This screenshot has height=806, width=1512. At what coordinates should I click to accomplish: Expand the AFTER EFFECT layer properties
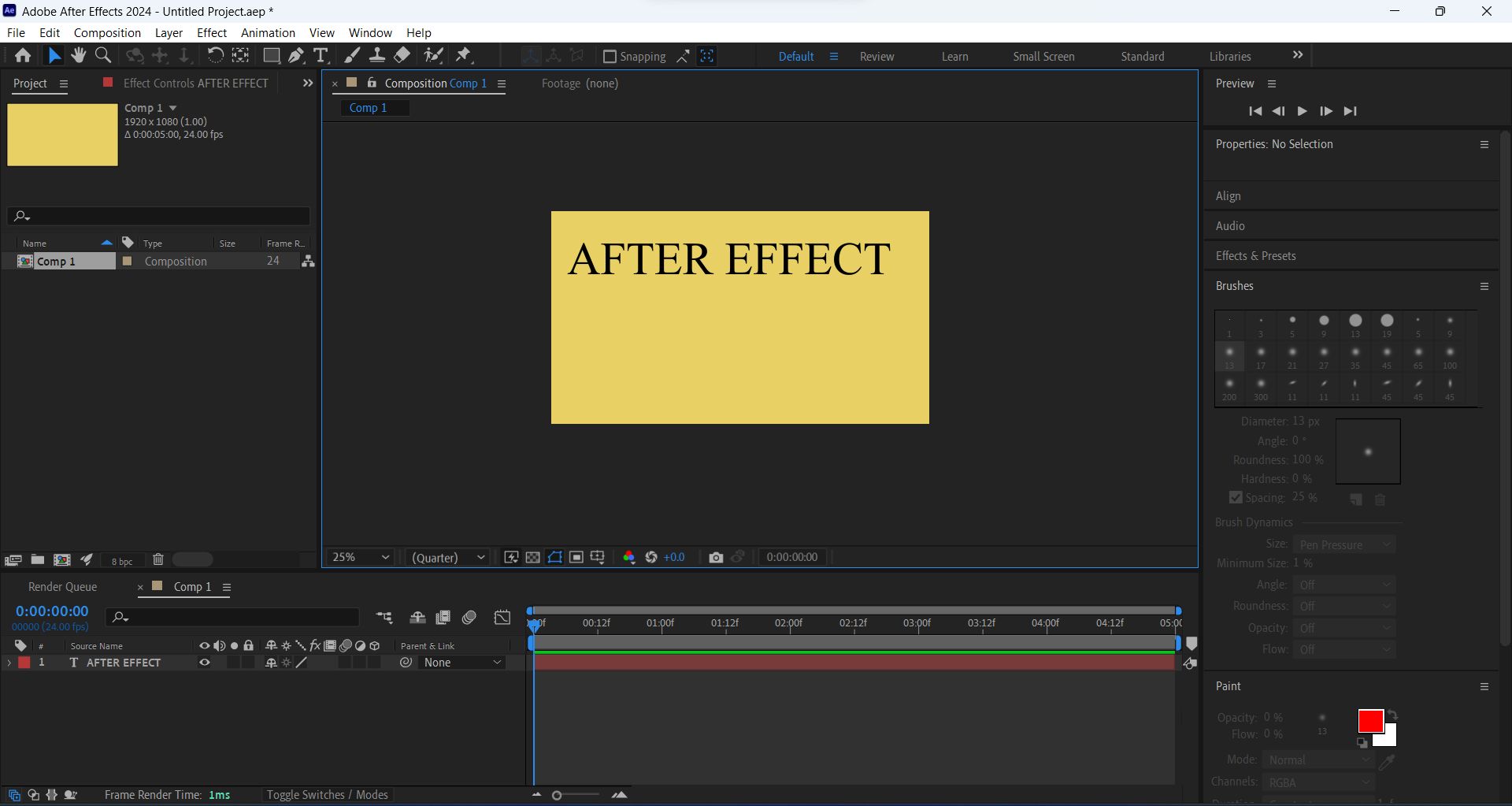9,663
